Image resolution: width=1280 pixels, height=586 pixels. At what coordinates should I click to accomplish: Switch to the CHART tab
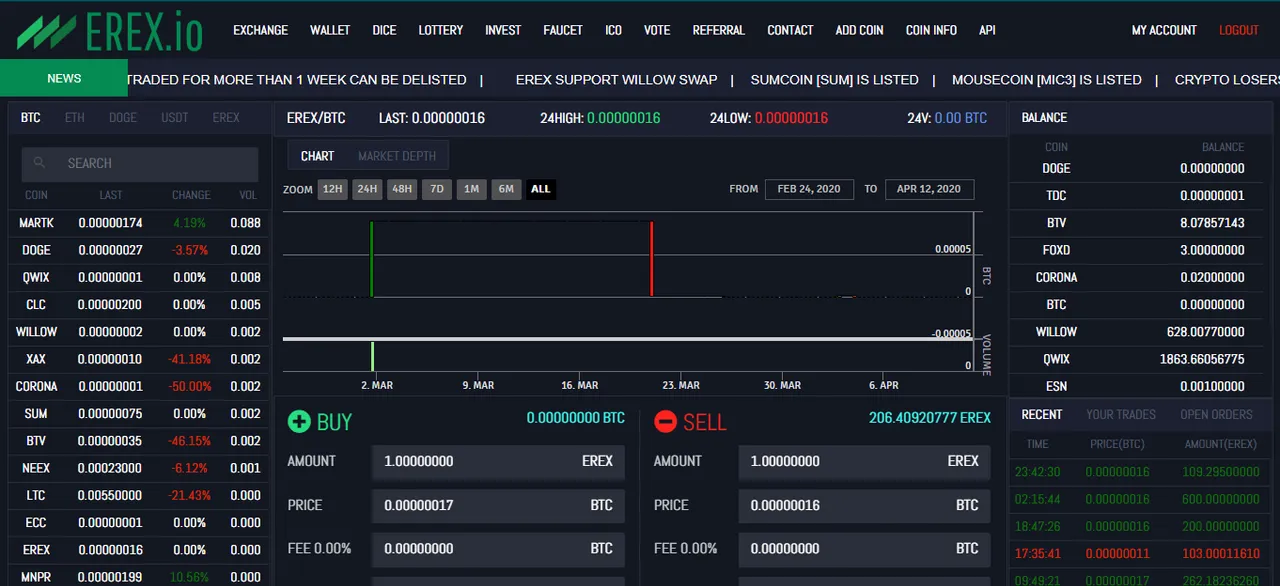click(317, 156)
